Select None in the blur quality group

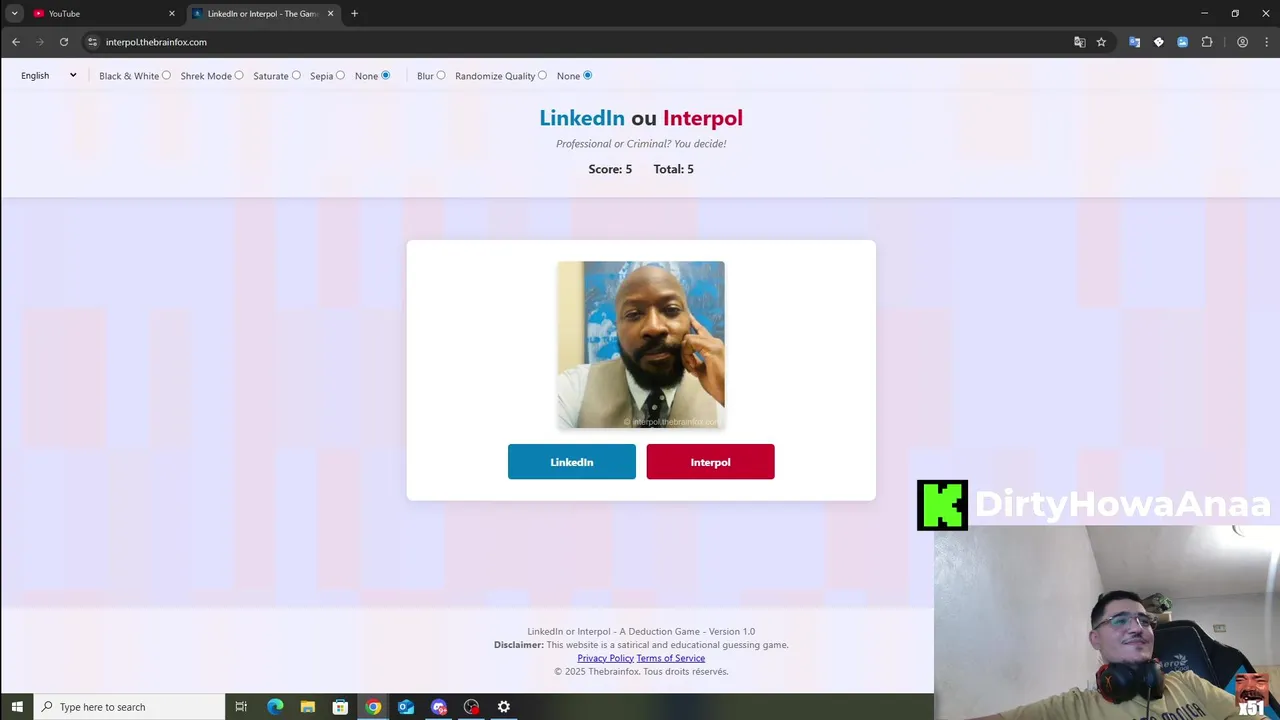[x=587, y=75]
